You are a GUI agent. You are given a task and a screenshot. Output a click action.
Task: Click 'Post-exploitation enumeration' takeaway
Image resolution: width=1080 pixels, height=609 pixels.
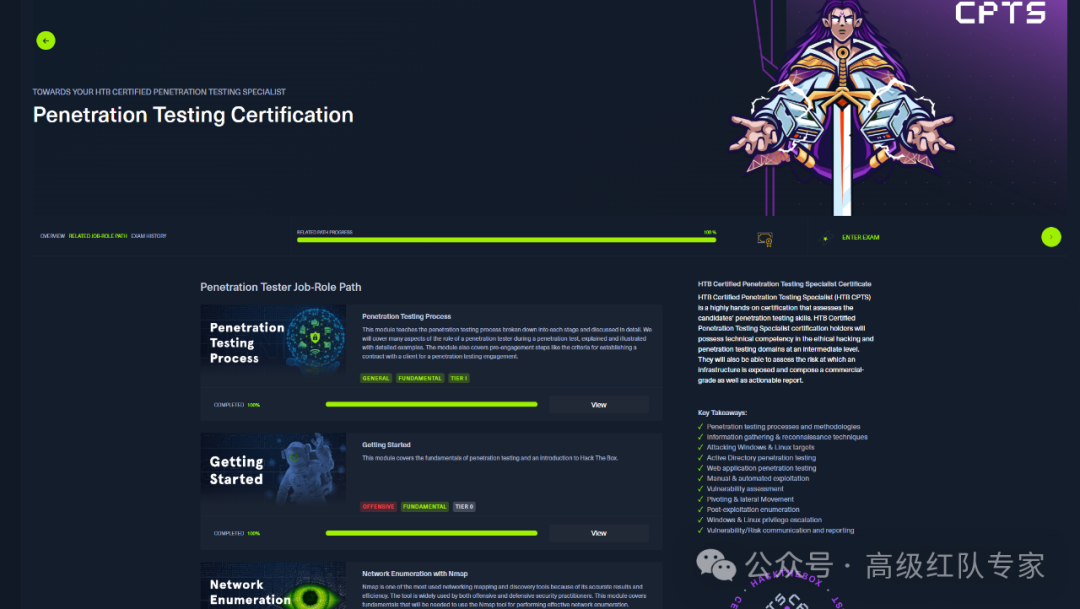(753, 510)
